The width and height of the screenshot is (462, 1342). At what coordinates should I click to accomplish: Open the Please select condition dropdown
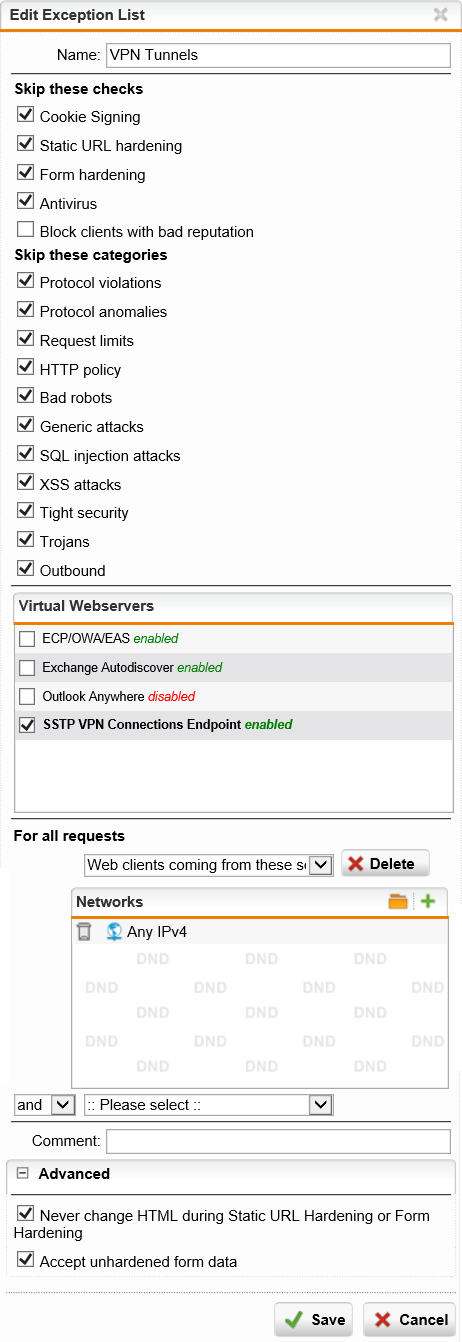pyautogui.click(x=209, y=1105)
